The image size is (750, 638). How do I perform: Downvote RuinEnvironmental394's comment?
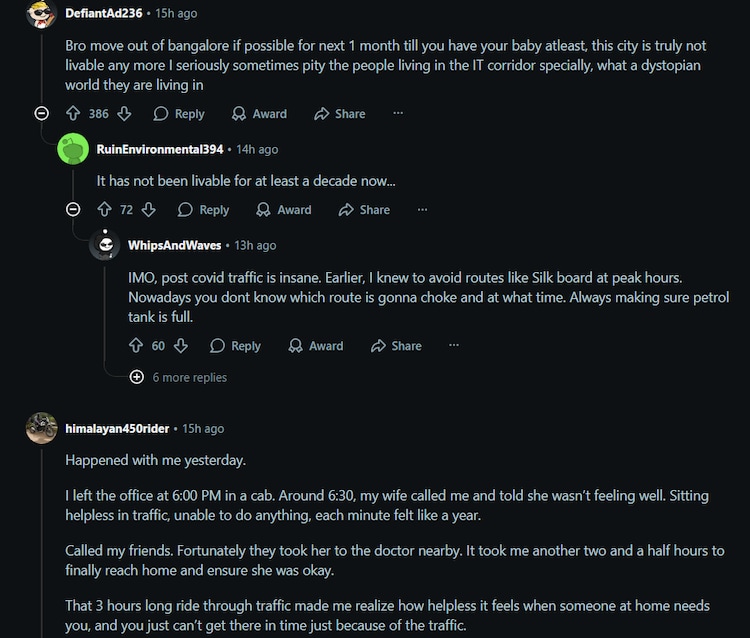(148, 210)
